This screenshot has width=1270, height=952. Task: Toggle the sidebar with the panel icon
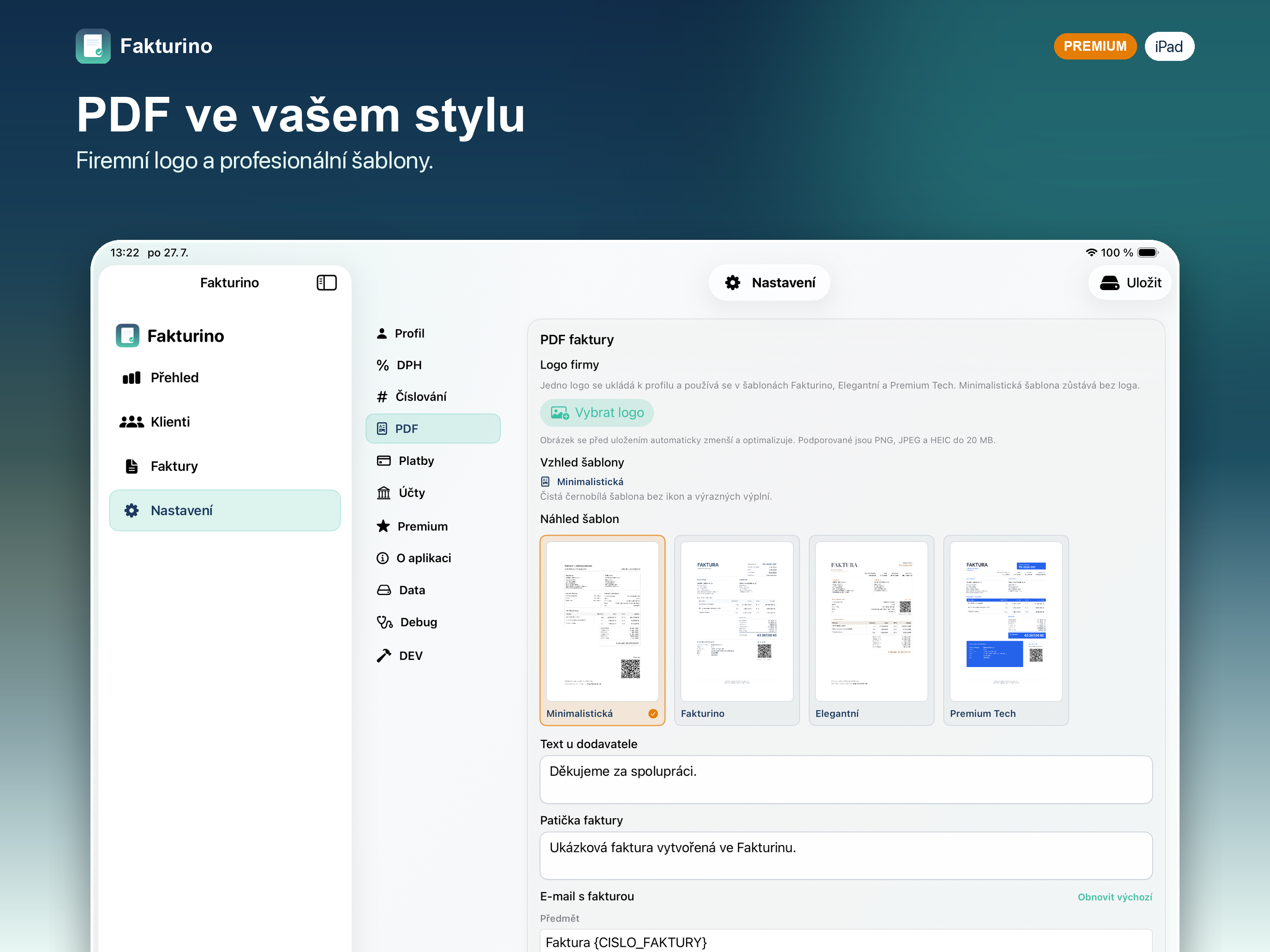pyautogui.click(x=326, y=282)
